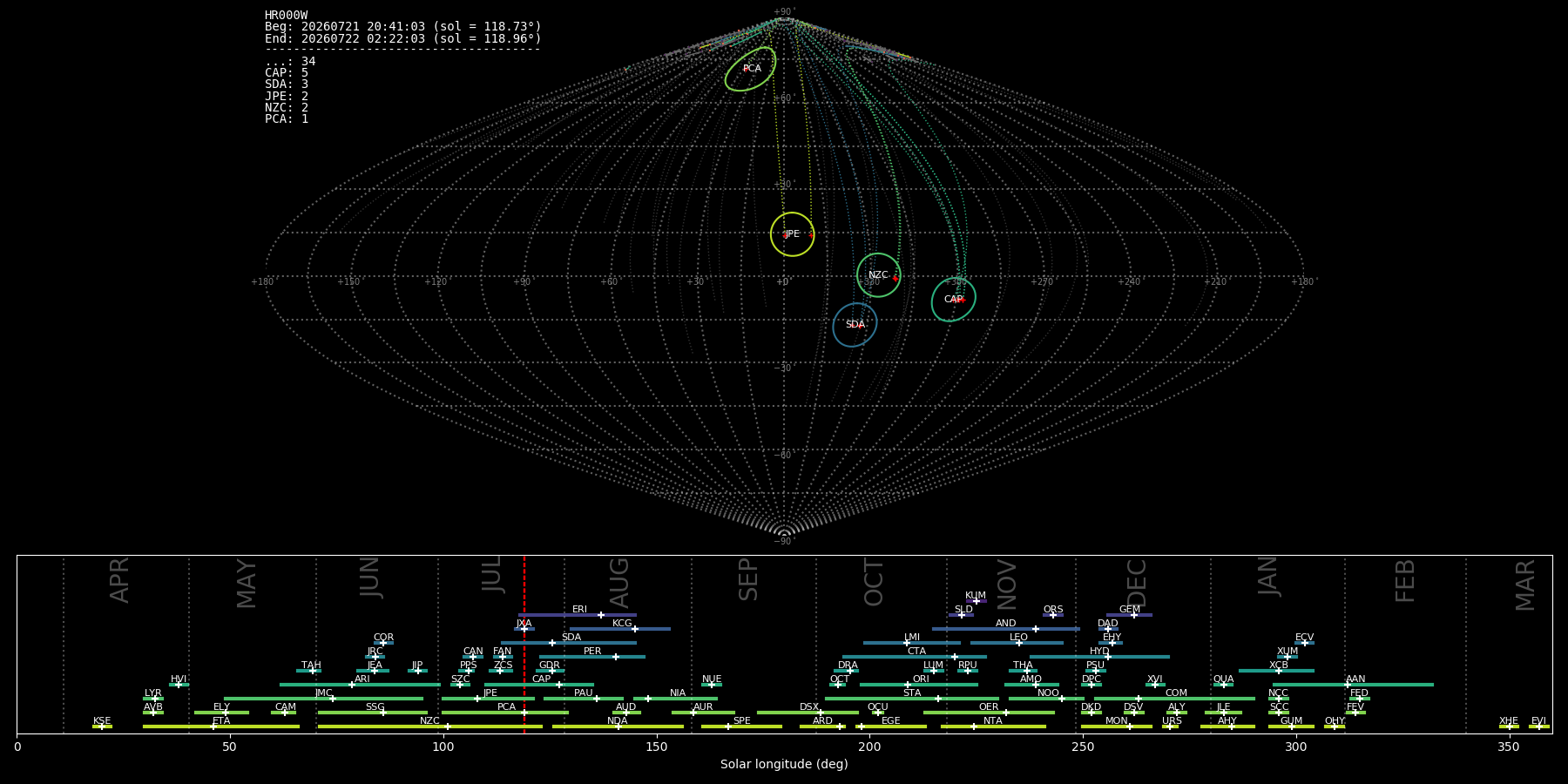Select the CAP radiant circle
Image resolution: width=1568 pixels, height=784 pixels.
(x=954, y=300)
